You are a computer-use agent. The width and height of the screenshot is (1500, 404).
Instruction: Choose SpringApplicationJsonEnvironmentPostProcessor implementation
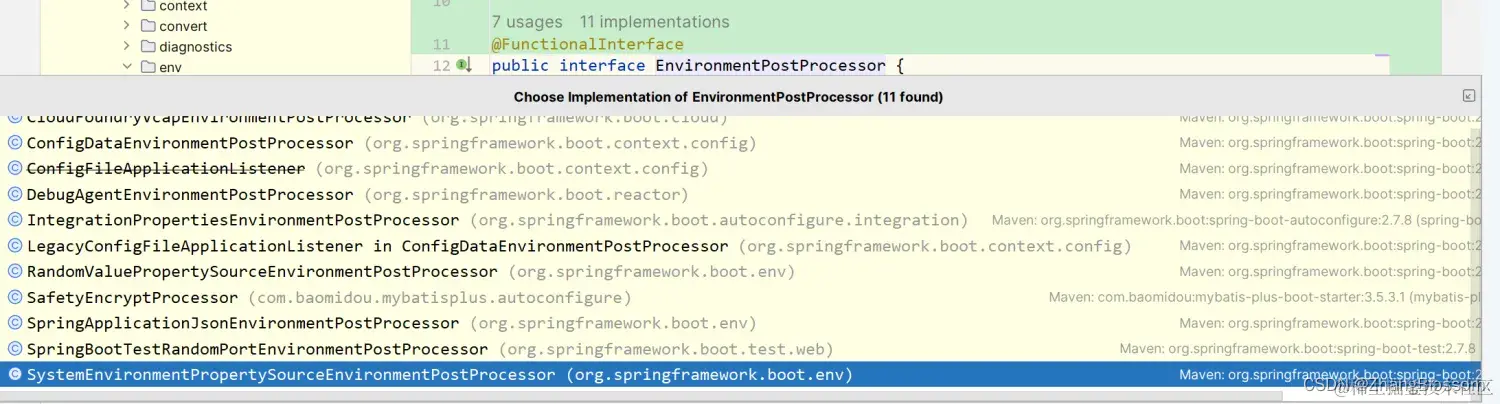[740, 323]
